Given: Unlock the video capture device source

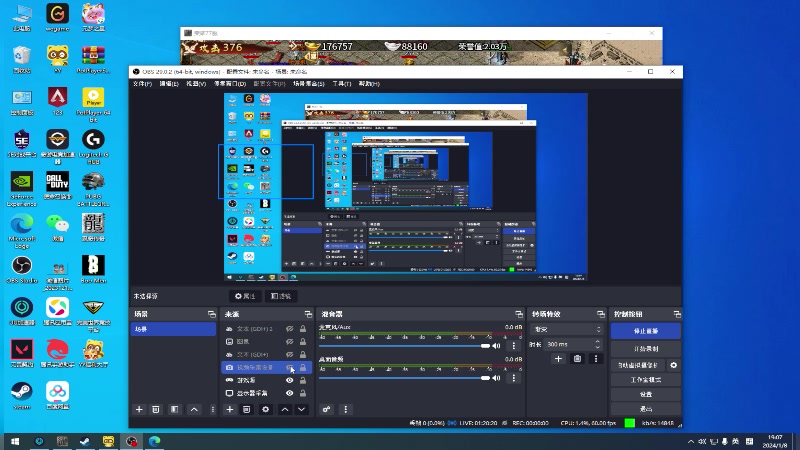Looking at the screenshot, I should [303, 367].
